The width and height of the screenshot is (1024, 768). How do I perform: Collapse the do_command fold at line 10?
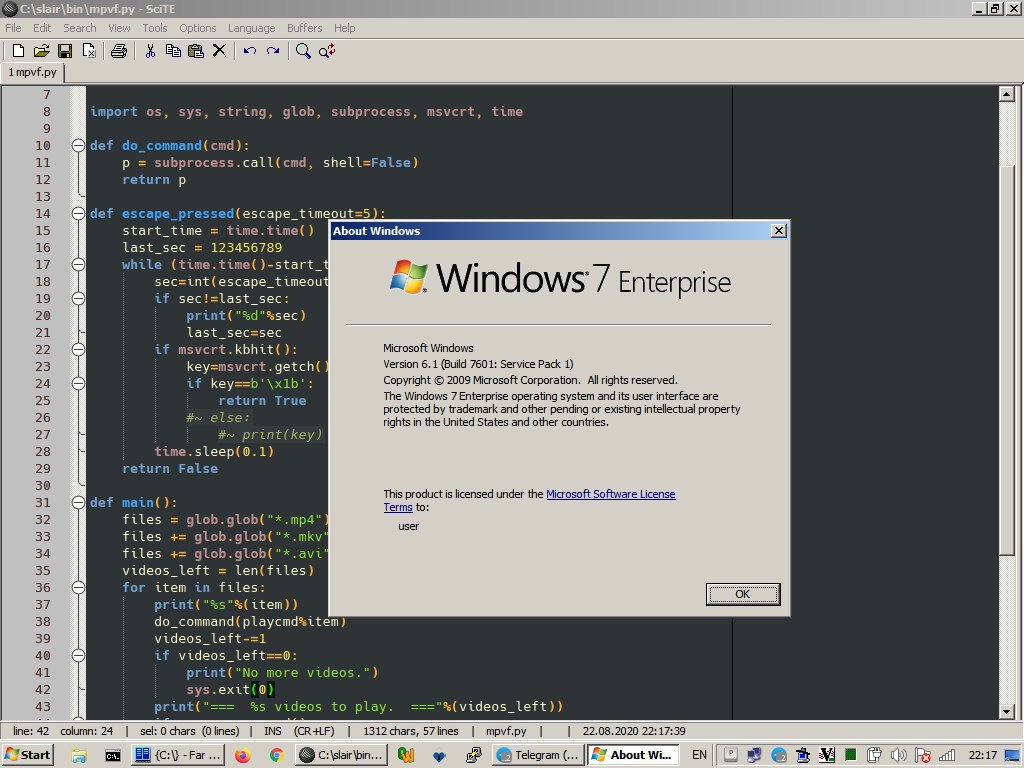pos(78,146)
